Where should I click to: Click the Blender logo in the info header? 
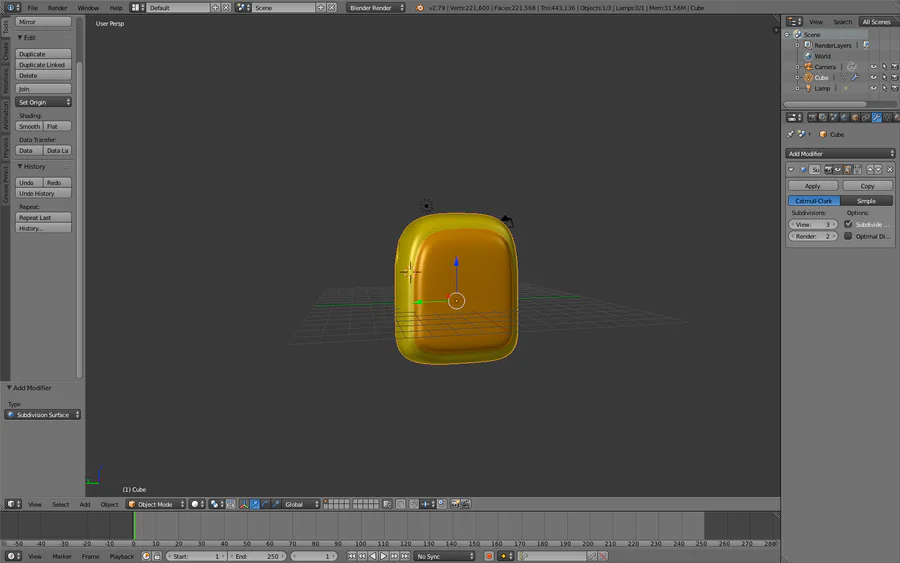pyautogui.click(x=420, y=8)
